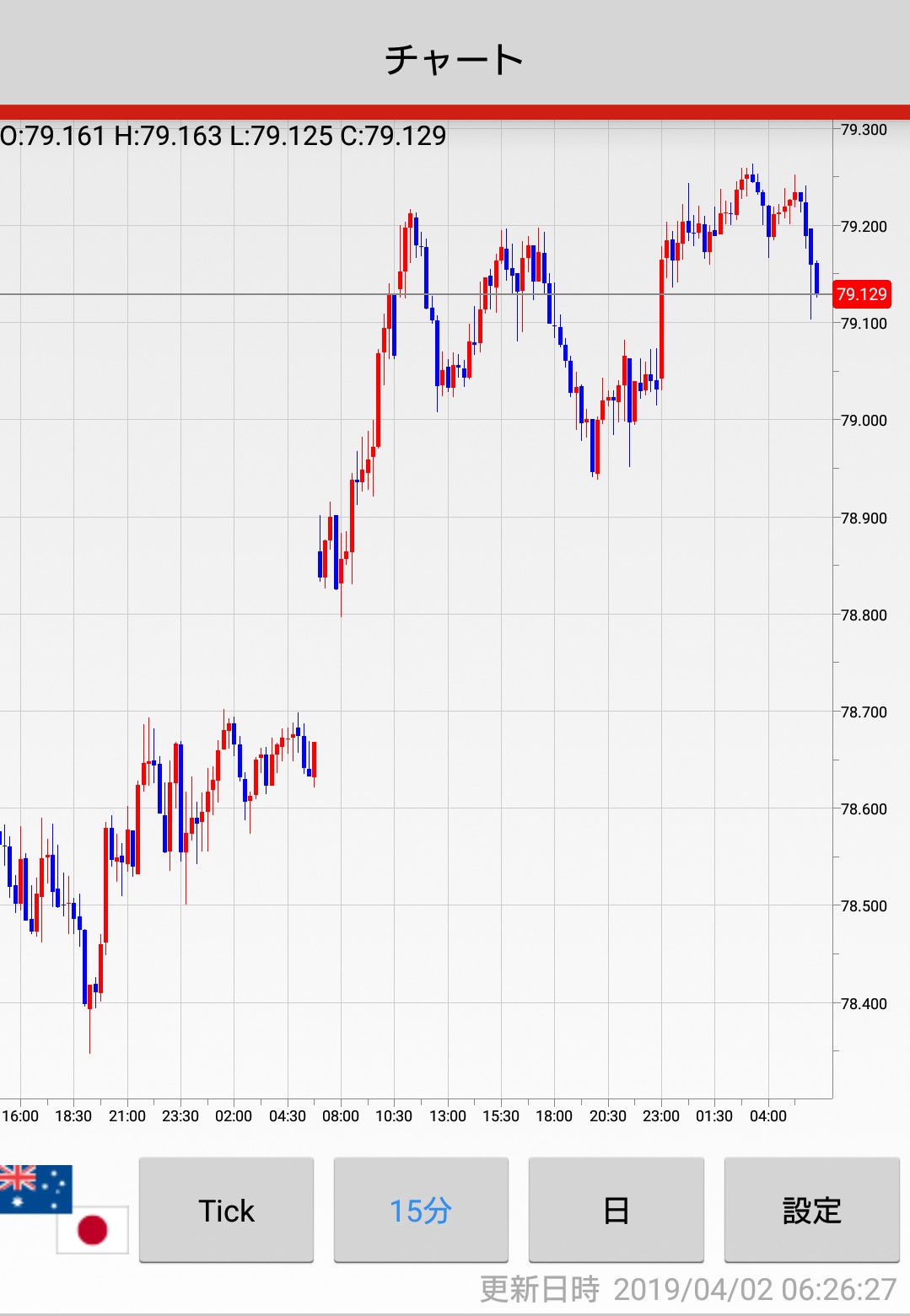Click the 78.400 price axis label
This screenshot has height=1316, width=910.
coord(864,1003)
